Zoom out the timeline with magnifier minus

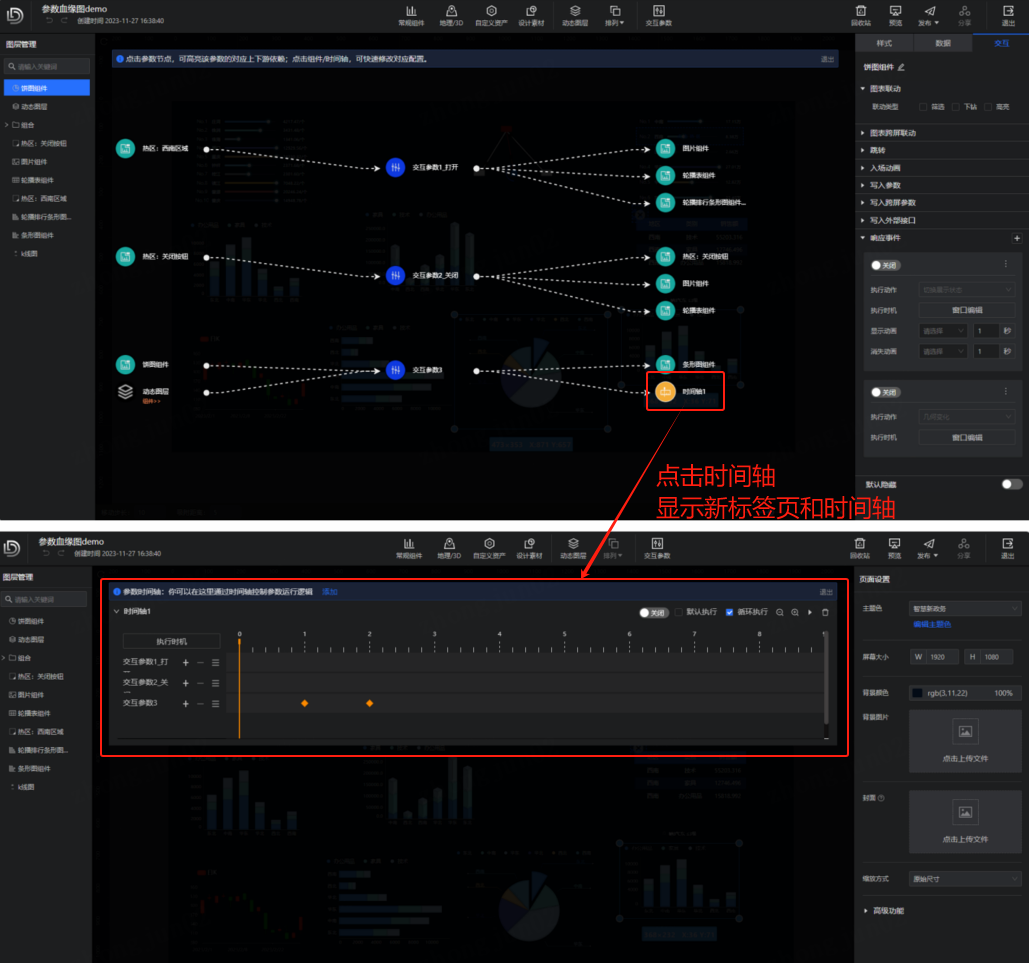coord(780,612)
